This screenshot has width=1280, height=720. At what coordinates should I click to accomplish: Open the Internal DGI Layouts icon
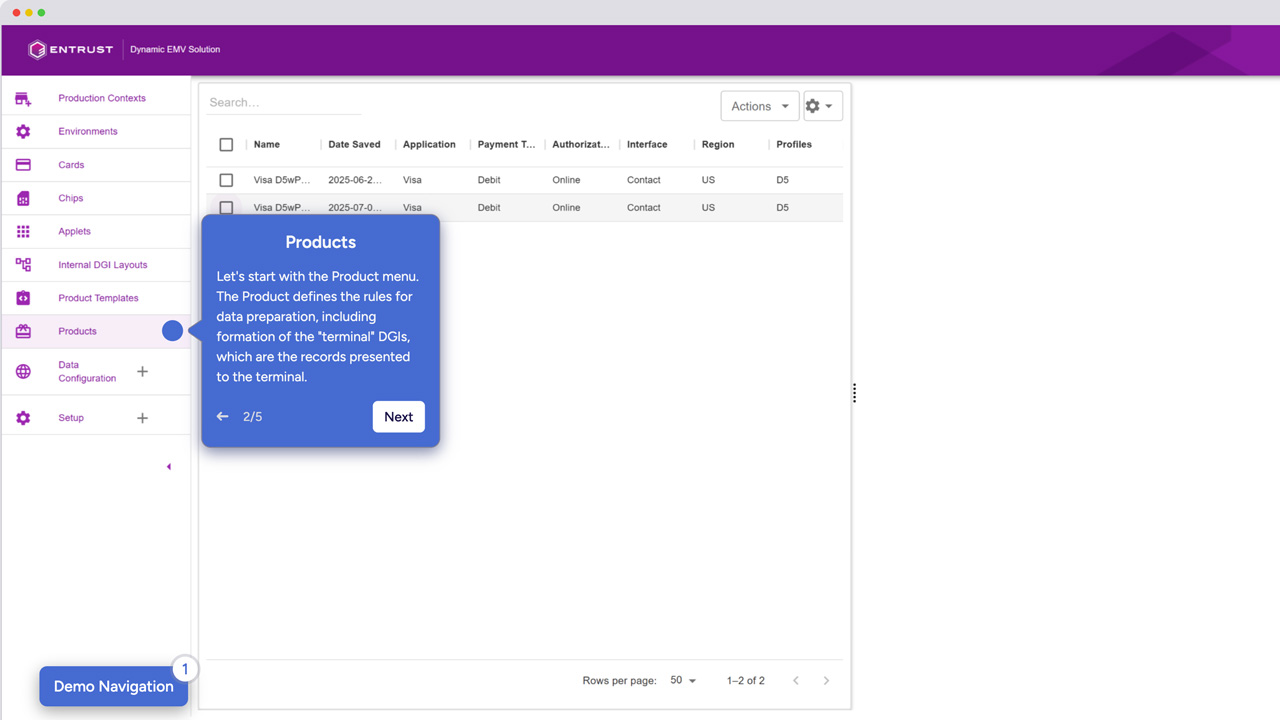(23, 265)
